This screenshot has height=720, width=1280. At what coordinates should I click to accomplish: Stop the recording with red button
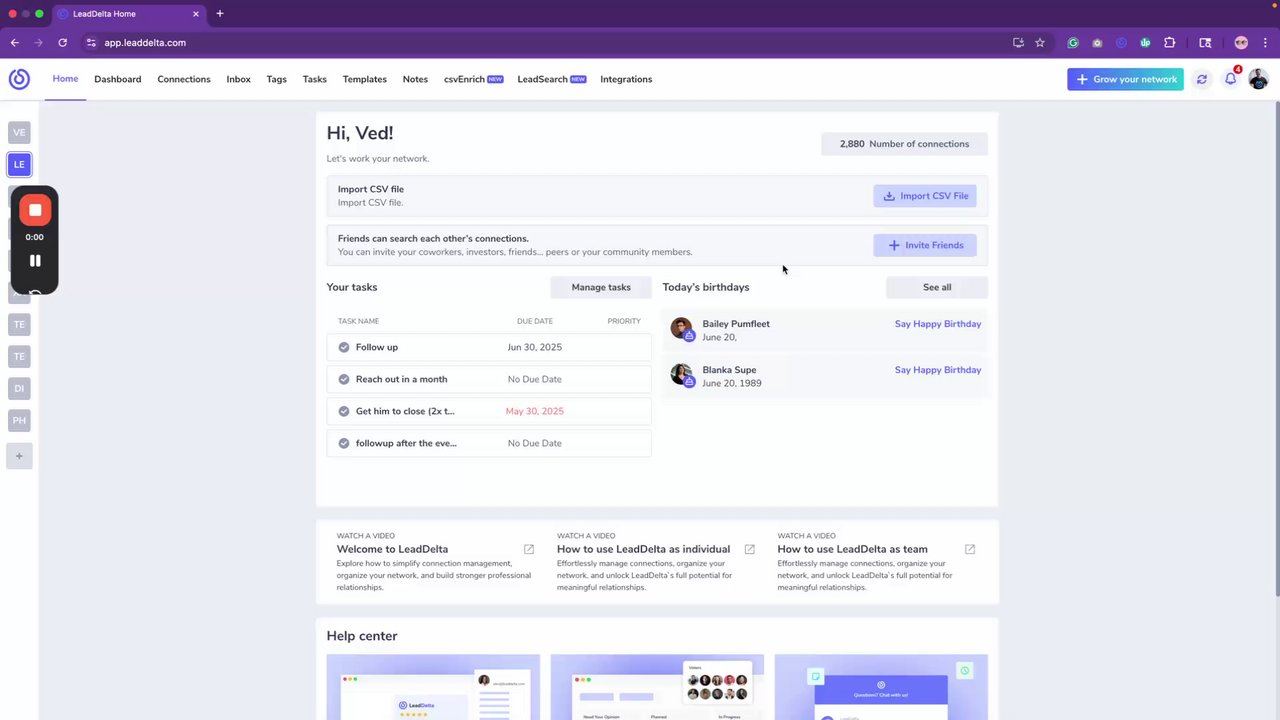(35, 210)
